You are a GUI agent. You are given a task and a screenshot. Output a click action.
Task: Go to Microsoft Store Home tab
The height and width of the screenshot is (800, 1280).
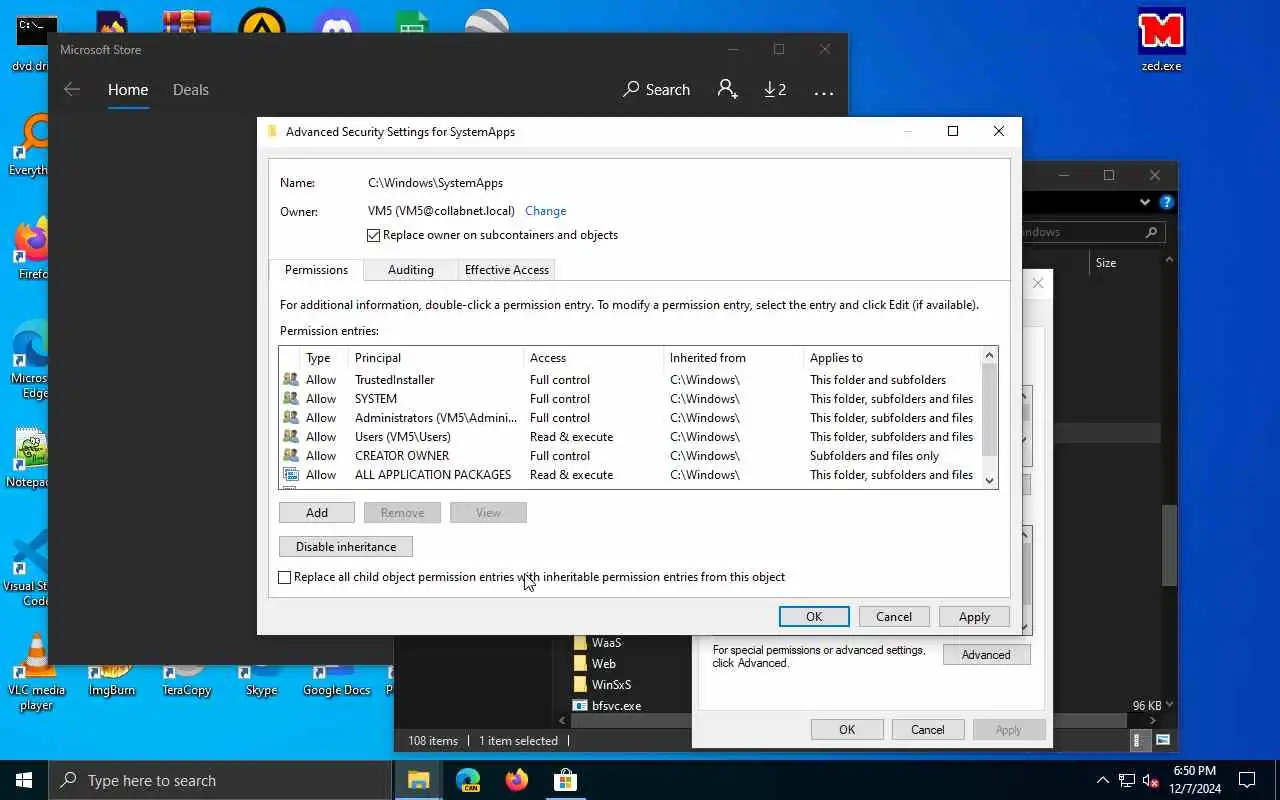coord(128,89)
